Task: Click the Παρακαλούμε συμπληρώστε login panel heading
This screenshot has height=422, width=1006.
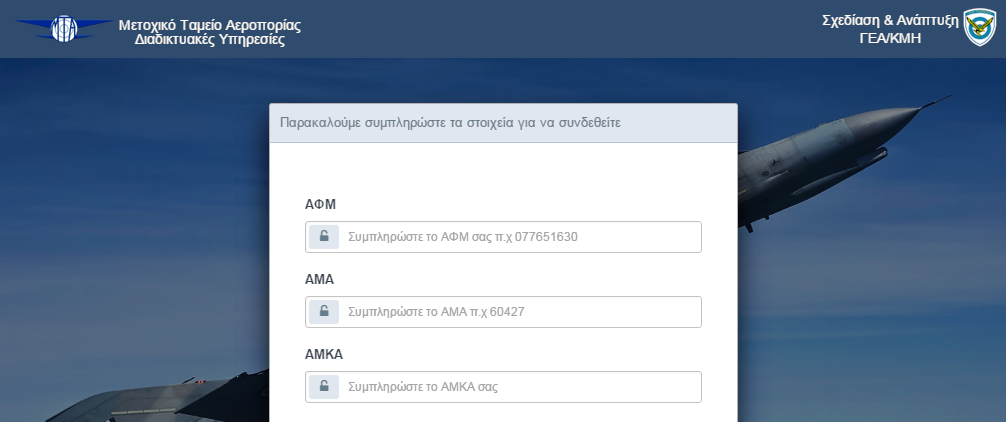Action: (x=451, y=124)
